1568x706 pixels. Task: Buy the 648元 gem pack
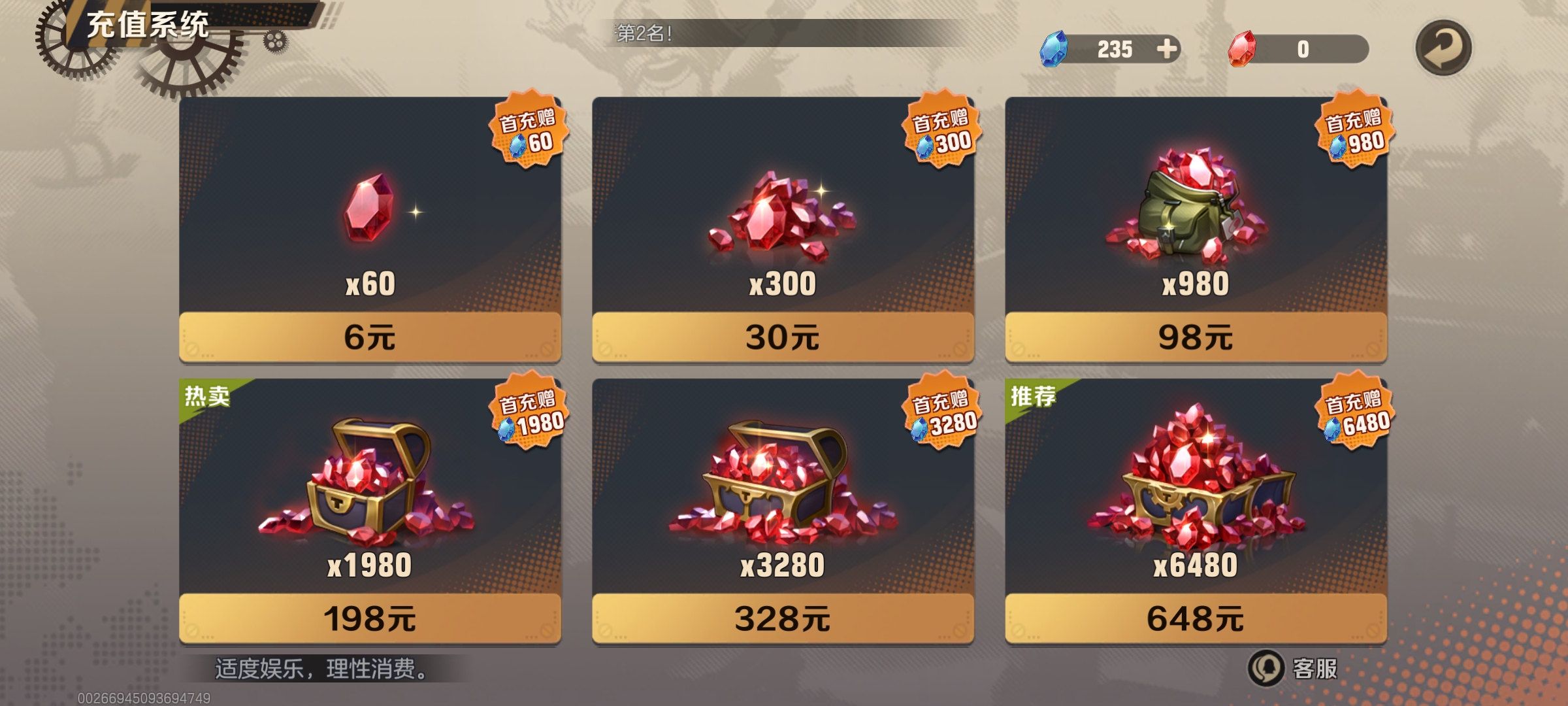tap(1196, 618)
